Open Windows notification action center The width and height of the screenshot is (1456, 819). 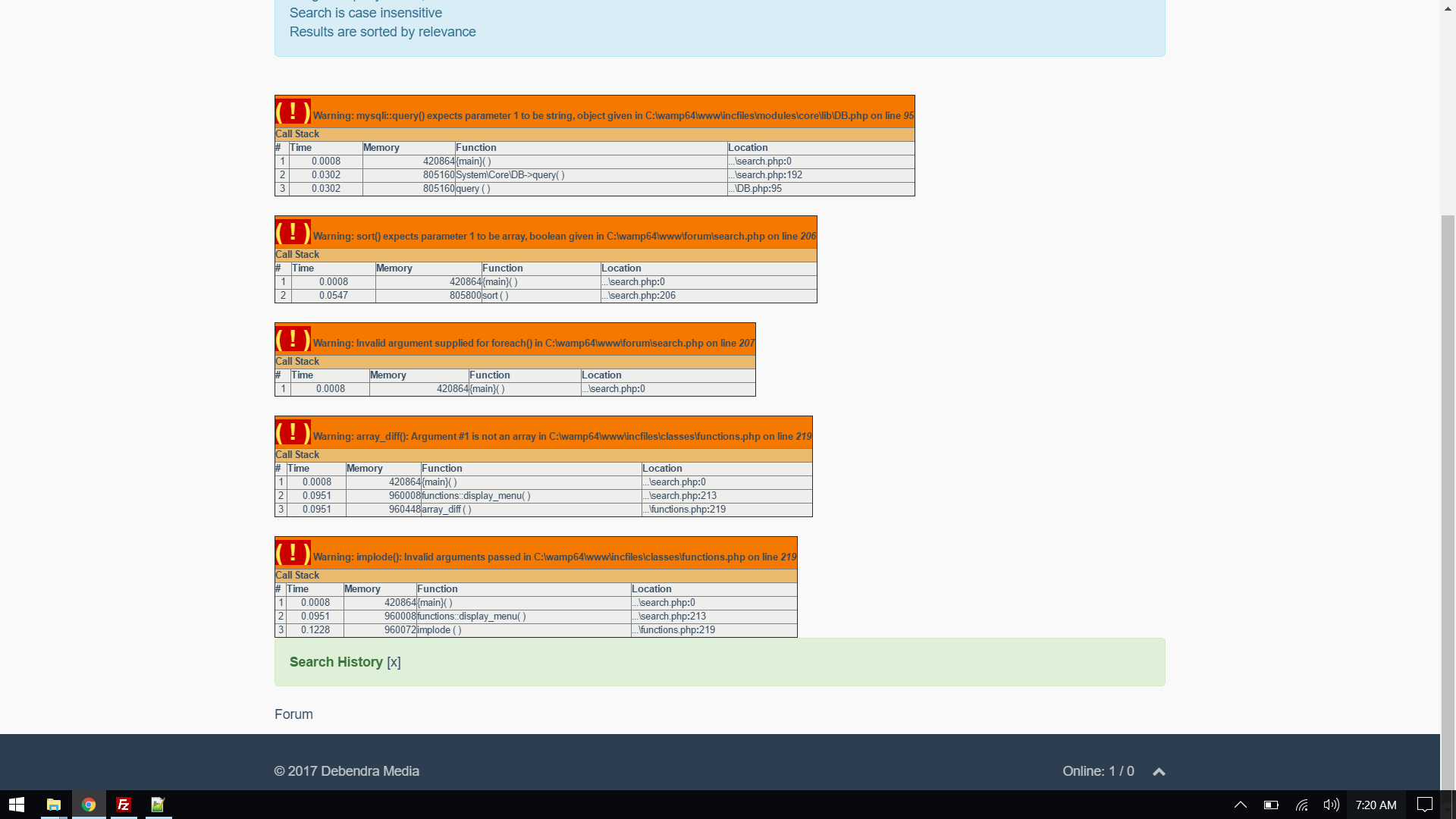1425,805
